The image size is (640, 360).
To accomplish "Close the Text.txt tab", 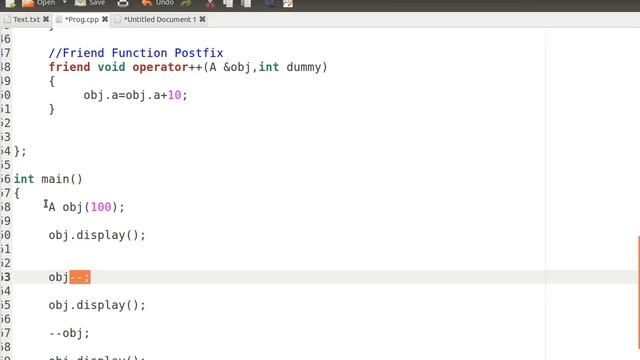I will 46,19.
